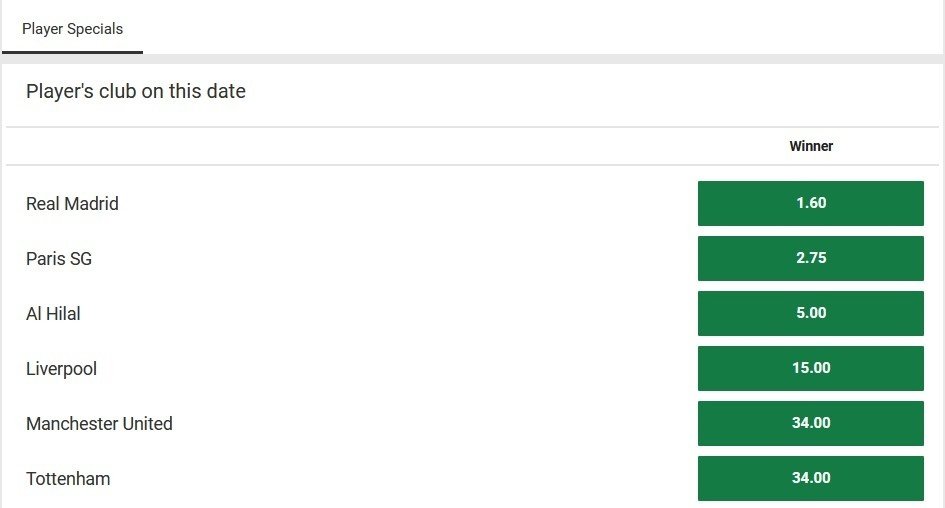945x508 pixels.
Task: Bet on Paris SG at 2.75
Action: pos(810,258)
